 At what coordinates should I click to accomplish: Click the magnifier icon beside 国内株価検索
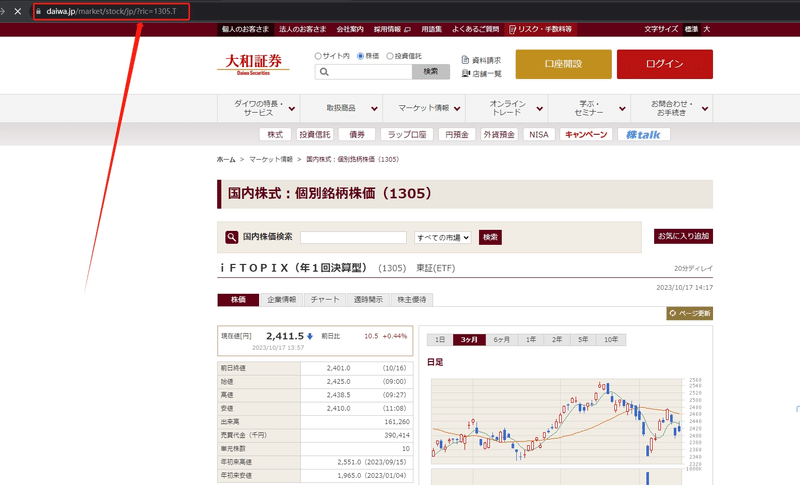pyautogui.click(x=232, y=237)
